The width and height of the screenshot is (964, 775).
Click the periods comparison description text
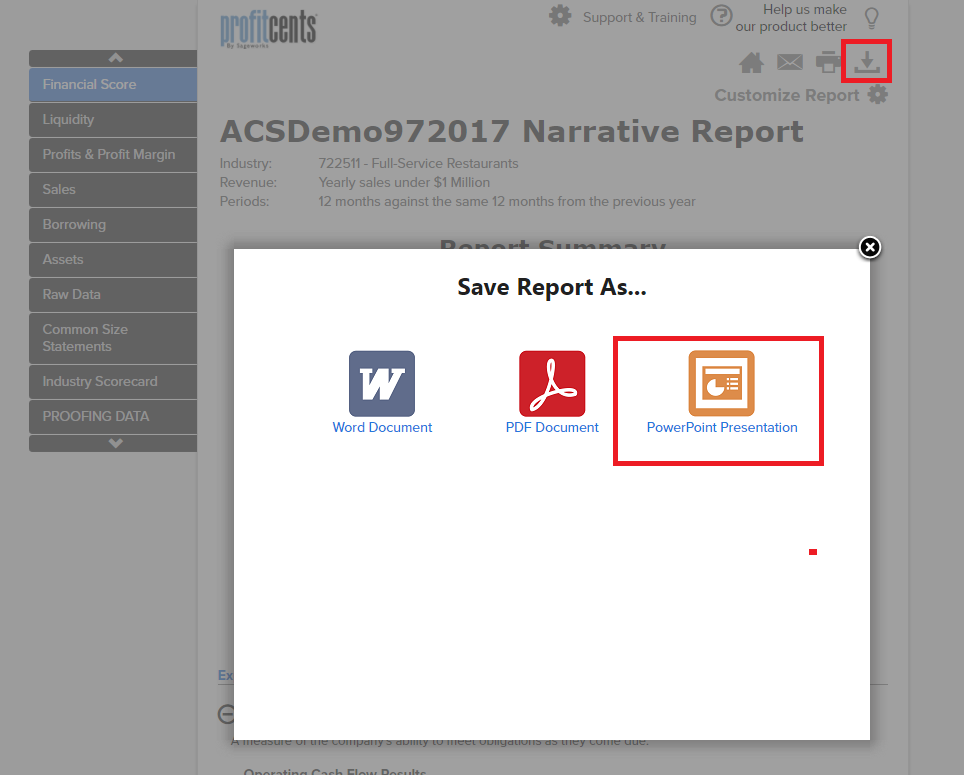(507, 202)
